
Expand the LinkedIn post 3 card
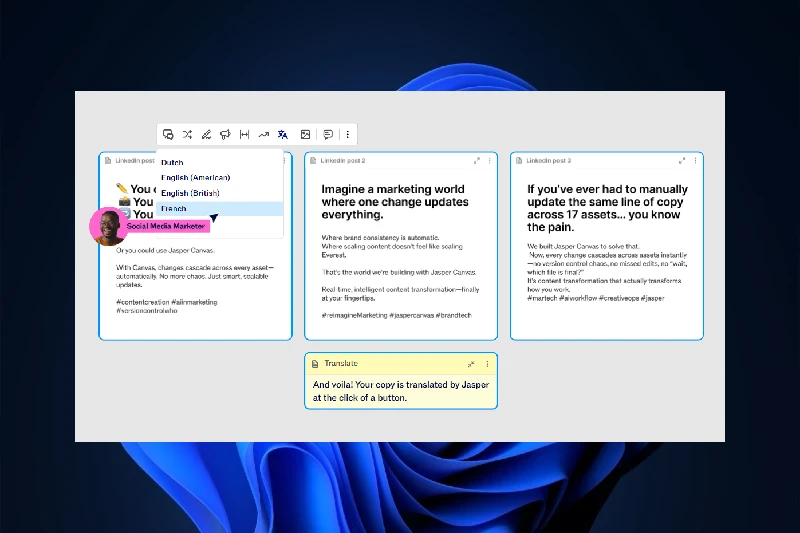(682, 161)
